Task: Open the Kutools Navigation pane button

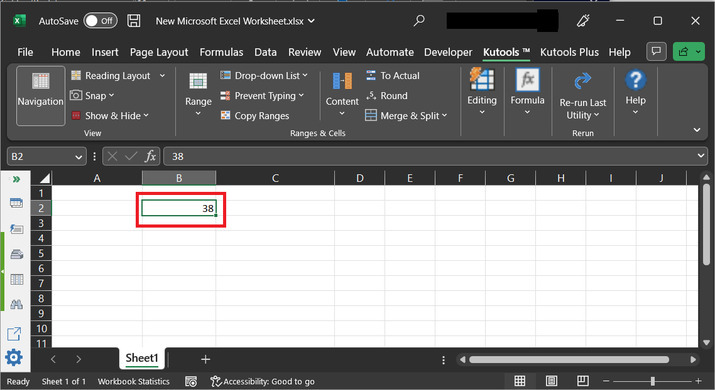Action: 41,96
